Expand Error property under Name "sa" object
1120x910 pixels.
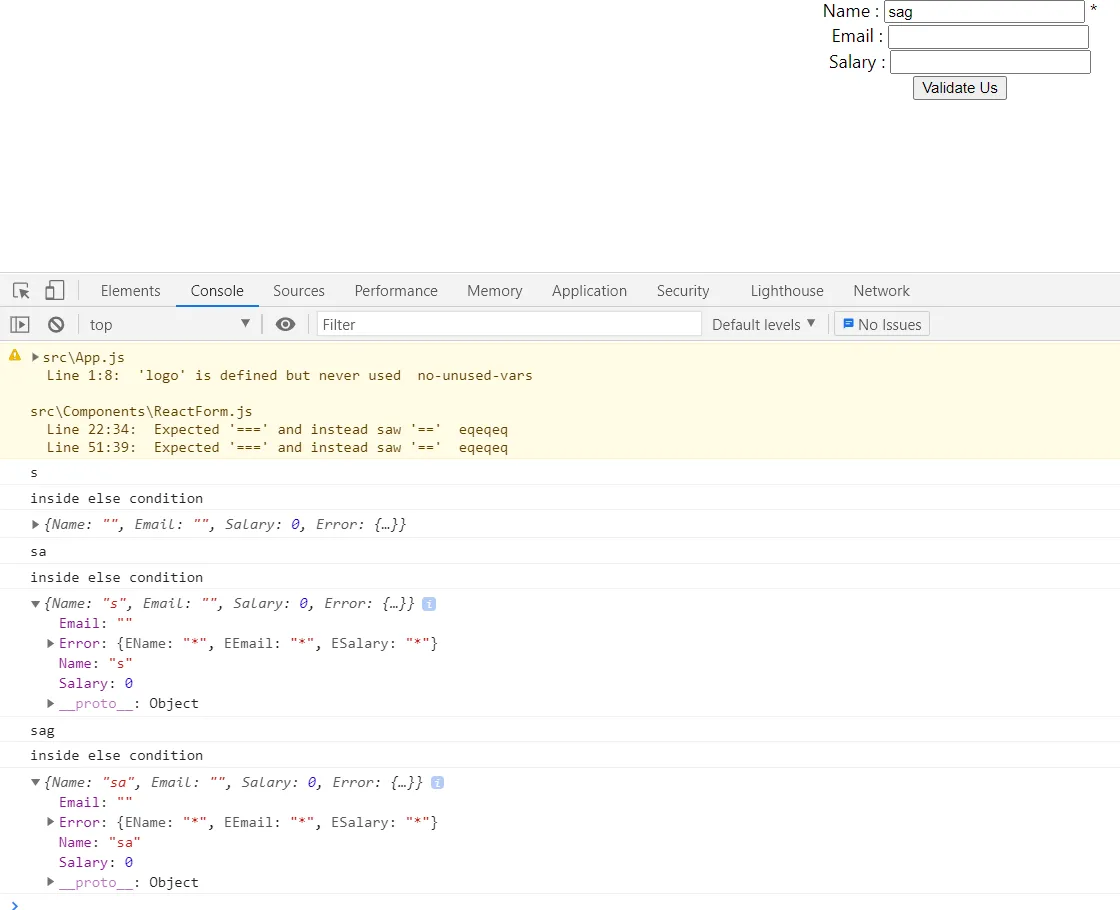[x=50, y=822]
